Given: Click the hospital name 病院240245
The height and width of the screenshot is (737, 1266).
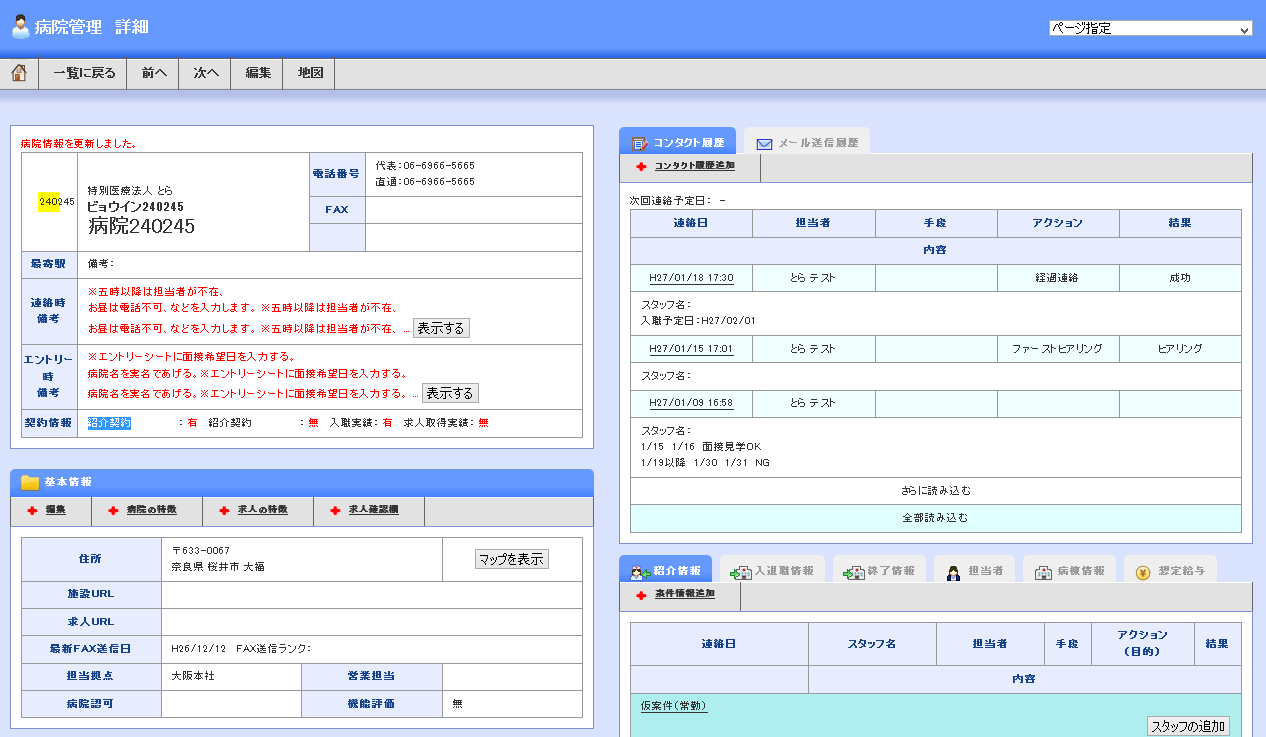Looking at the screenshot, I should (141, 226).
